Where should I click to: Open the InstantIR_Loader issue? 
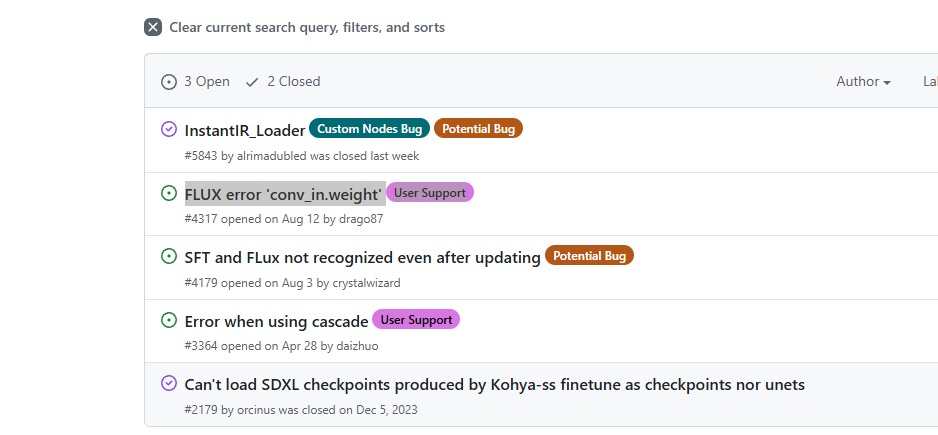pyautogui.click(x=245, y=130)
